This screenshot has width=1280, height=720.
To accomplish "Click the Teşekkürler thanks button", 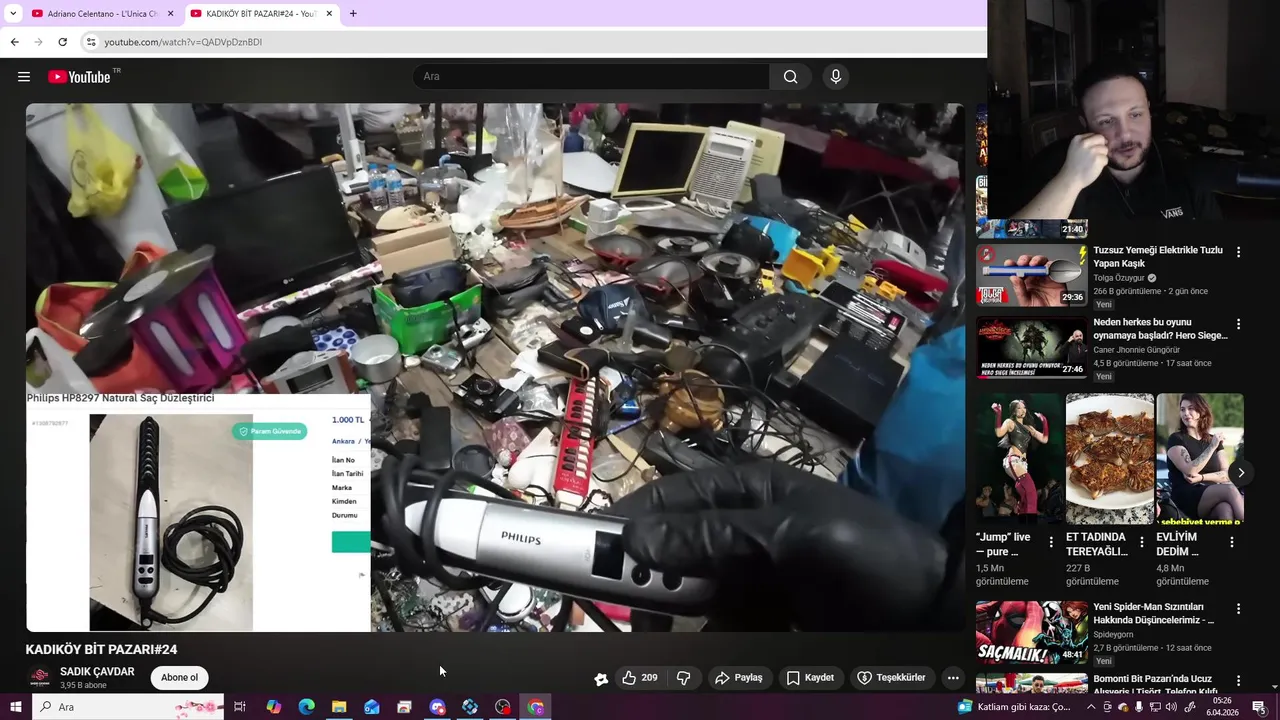I will point(891,678).
